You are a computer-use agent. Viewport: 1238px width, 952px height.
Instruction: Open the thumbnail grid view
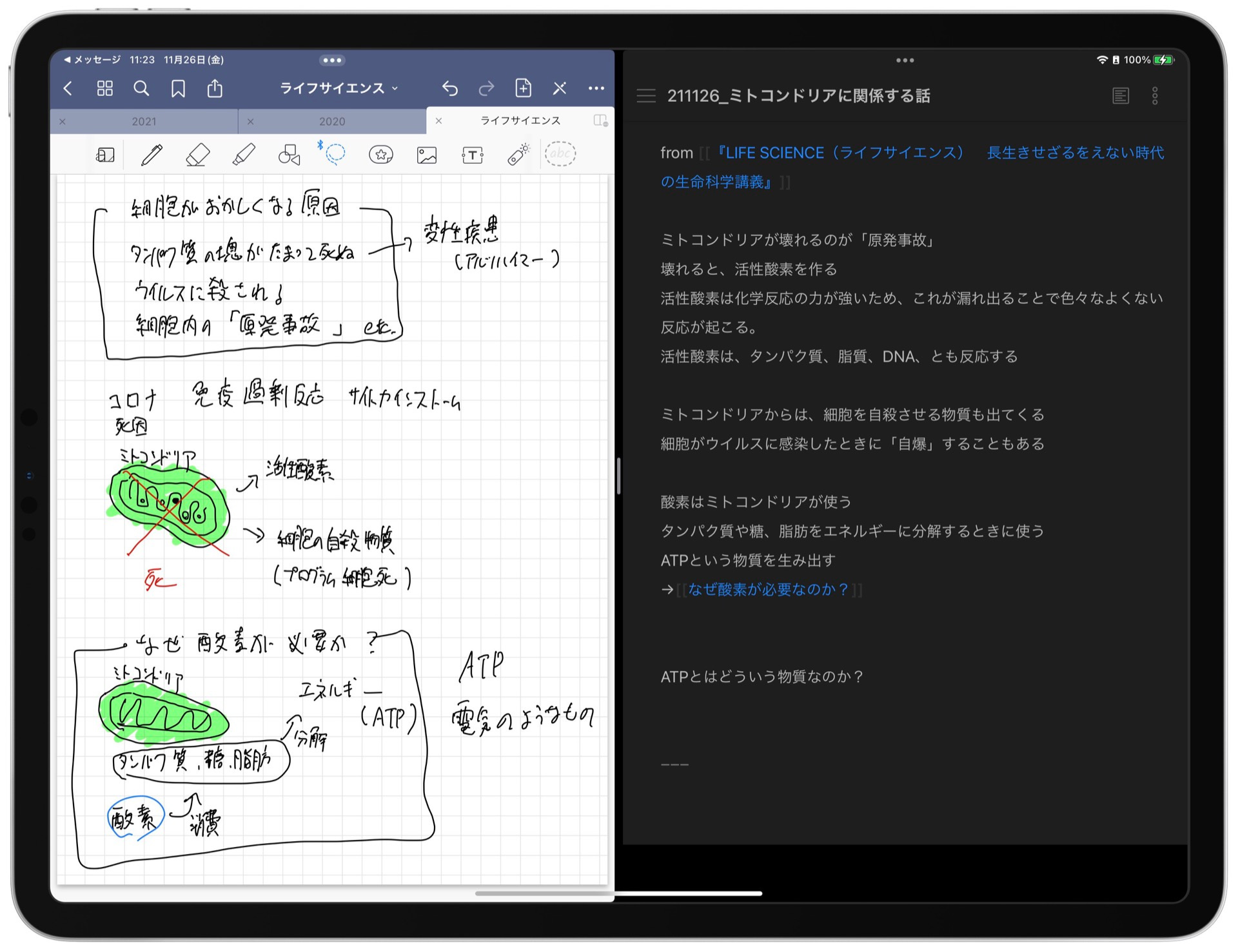(104, 88)
